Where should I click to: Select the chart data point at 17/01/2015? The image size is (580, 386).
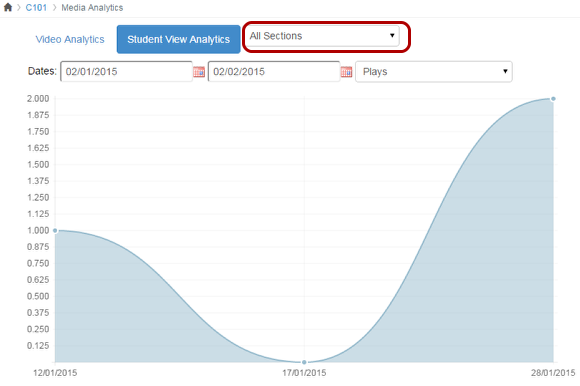(304, 362)
